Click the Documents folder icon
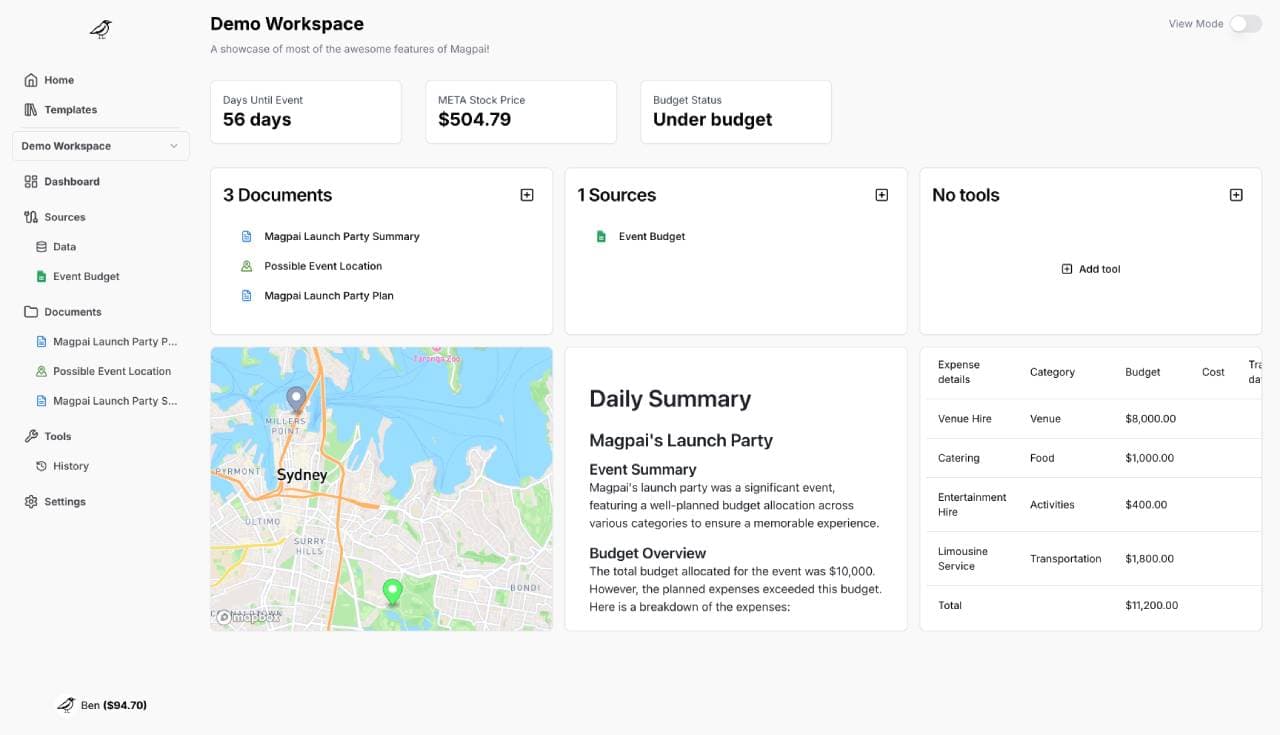 click(x=31, y=312)
